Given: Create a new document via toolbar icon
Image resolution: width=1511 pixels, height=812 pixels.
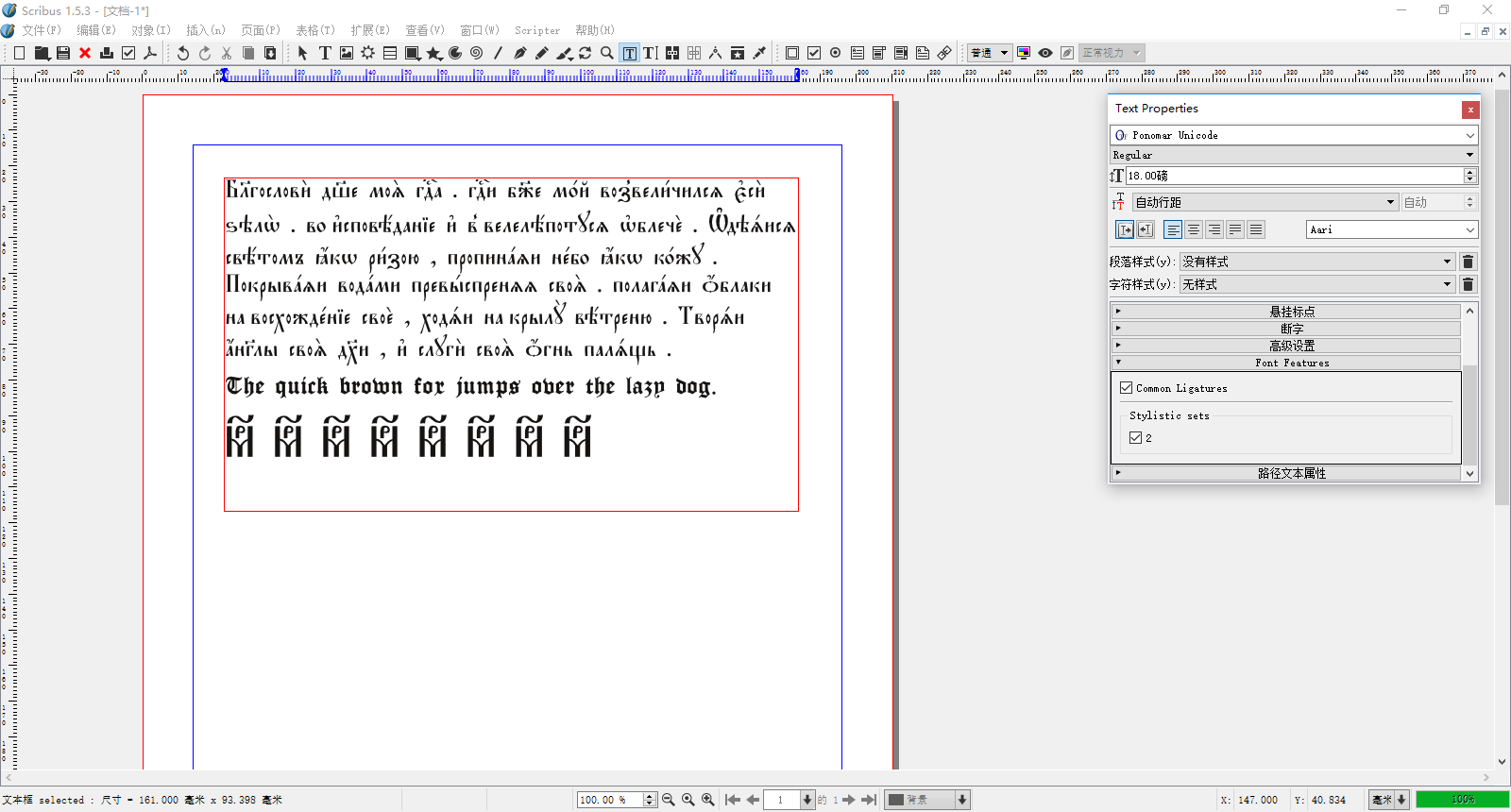Looking at the screenshot, I should pos(19,53).
